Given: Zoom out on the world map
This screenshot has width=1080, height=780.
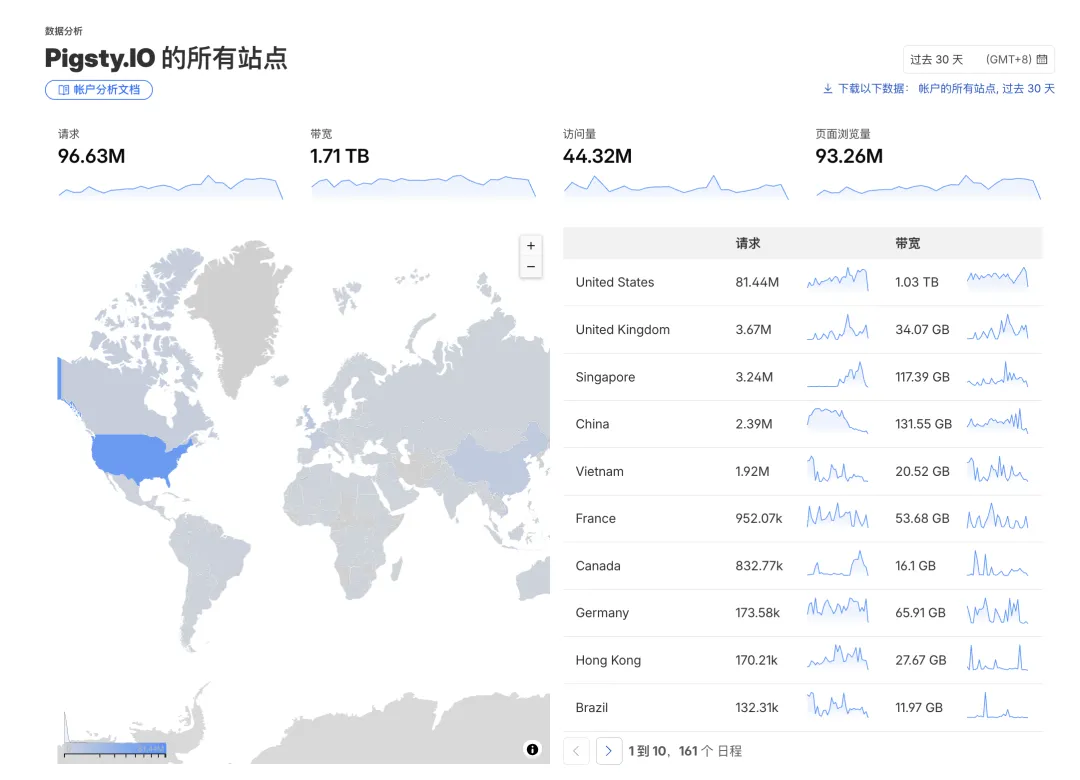Looking at the screenshot, I should [x=531, y=267].
